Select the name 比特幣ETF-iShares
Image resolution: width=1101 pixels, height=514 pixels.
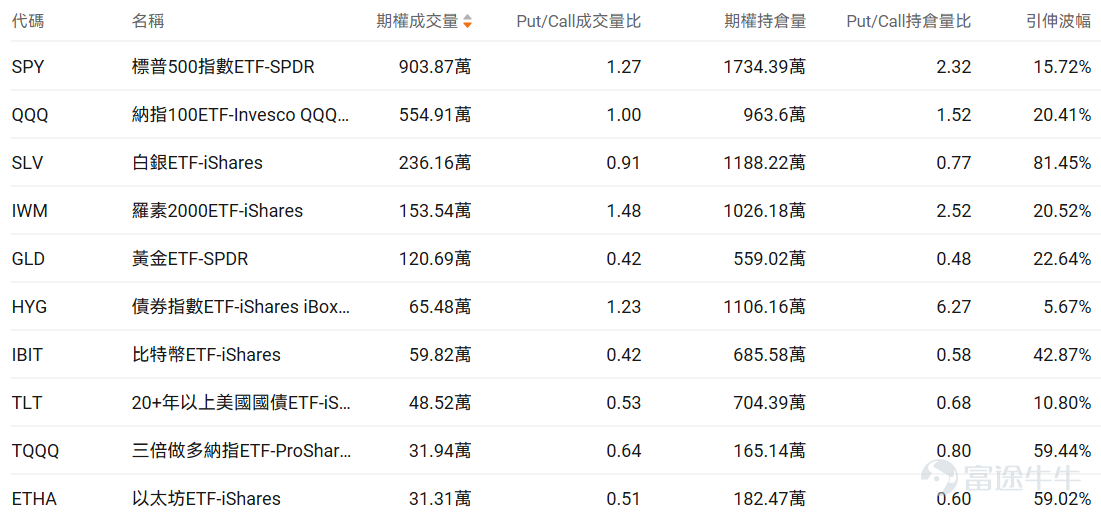pos(206,355)
